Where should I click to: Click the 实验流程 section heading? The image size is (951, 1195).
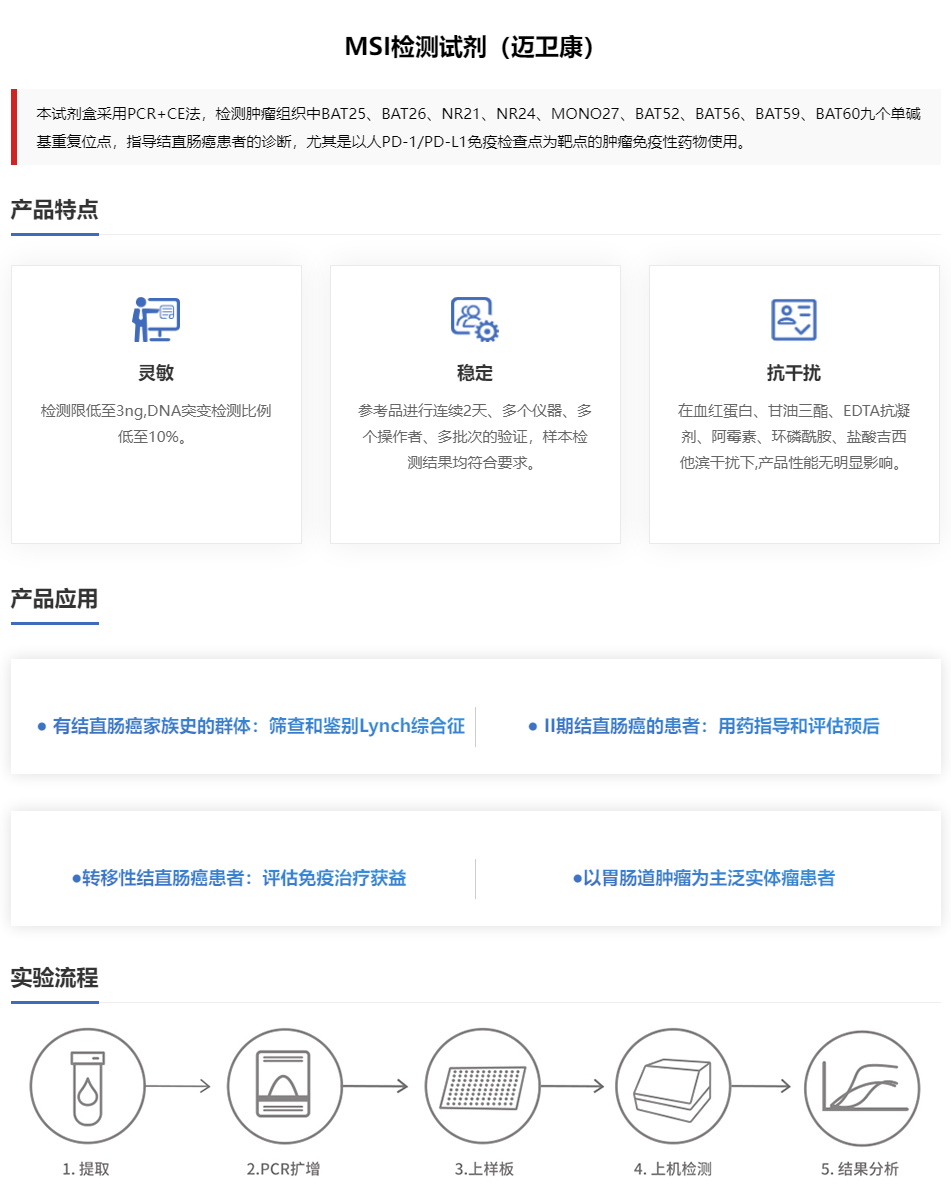[x=55, y=977]
